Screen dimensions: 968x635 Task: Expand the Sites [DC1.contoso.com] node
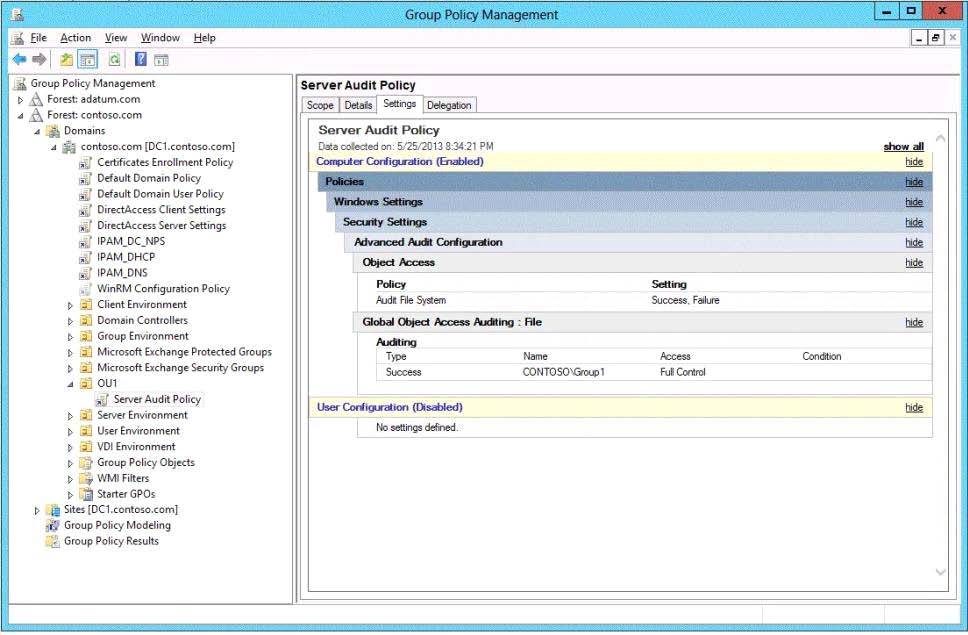[38, 510]
